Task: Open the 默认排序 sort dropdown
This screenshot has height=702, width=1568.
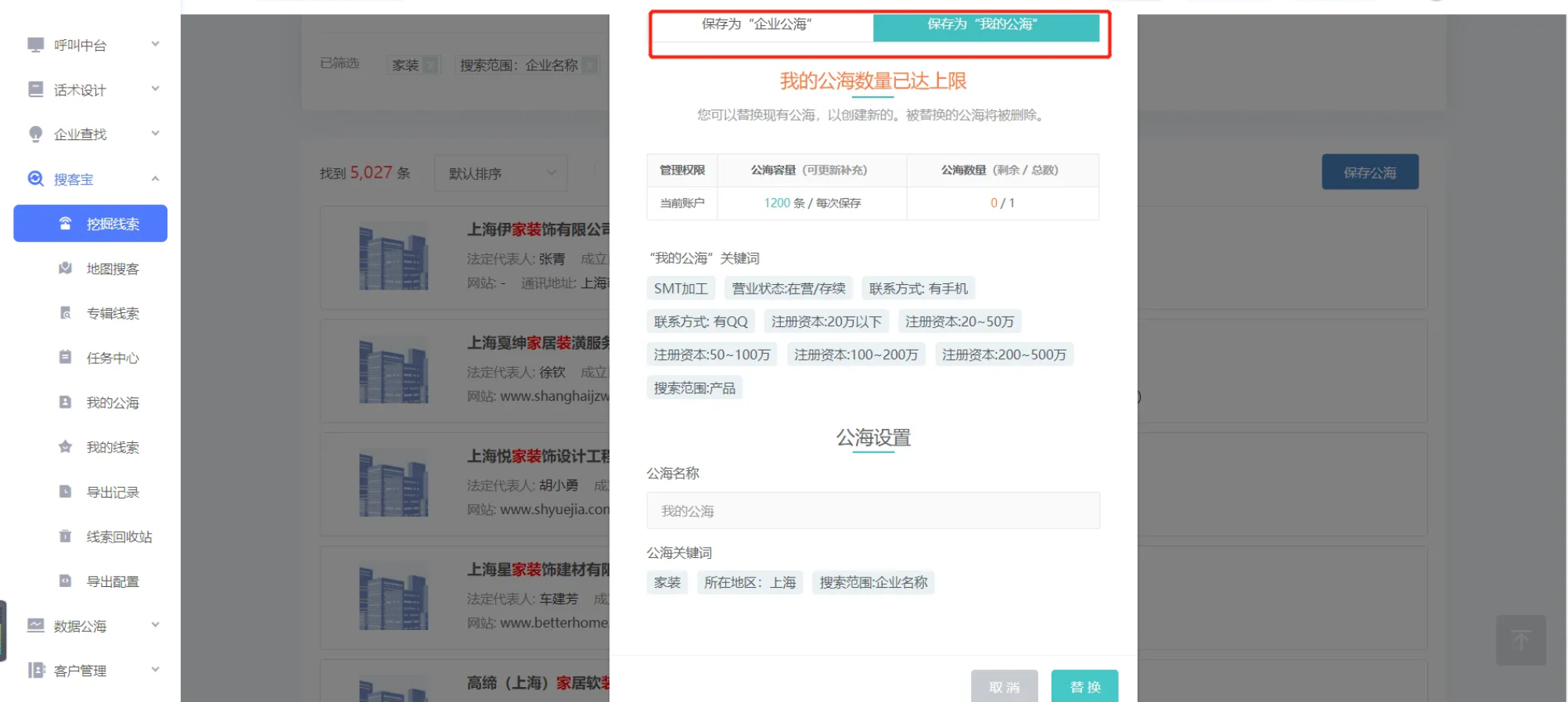Action: 501,173
